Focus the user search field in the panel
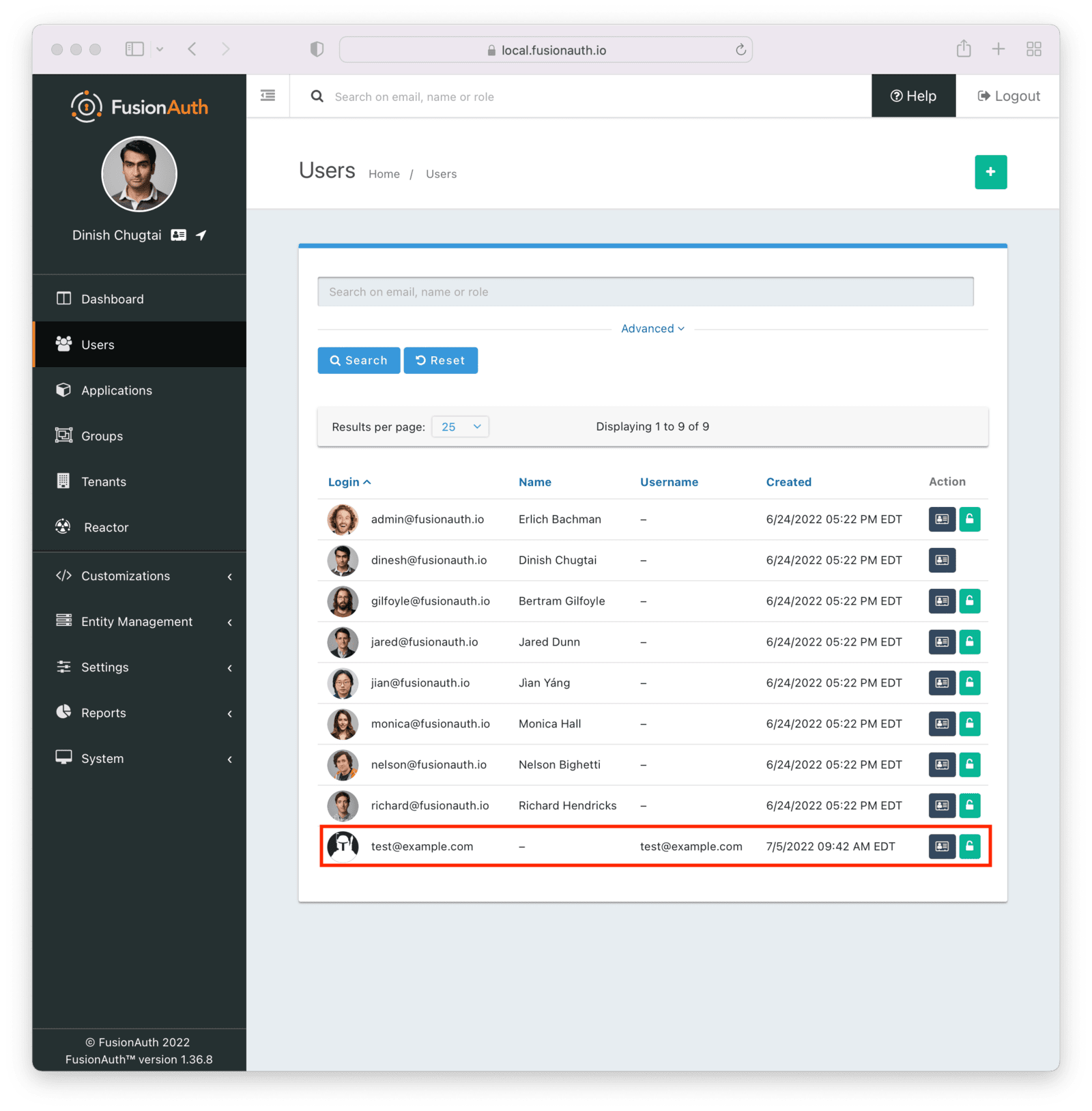This screenshot has height=1111, width=1092. 645,292
